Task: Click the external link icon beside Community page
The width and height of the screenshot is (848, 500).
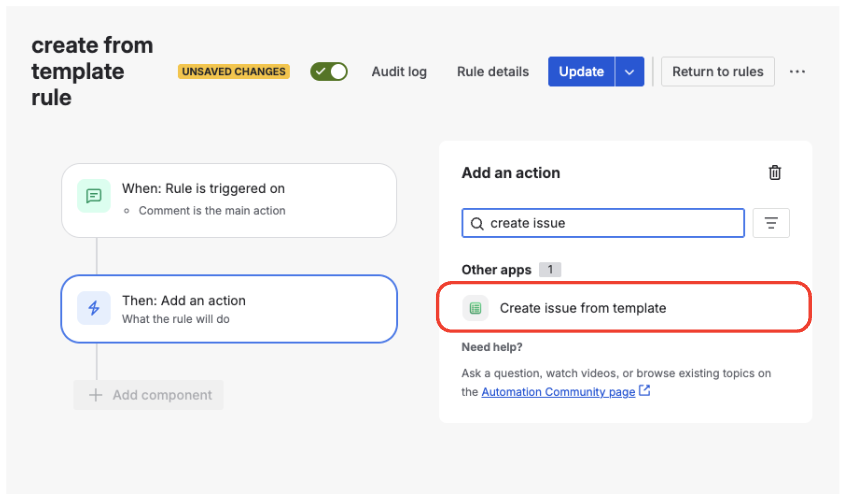Action: (645, 391)
